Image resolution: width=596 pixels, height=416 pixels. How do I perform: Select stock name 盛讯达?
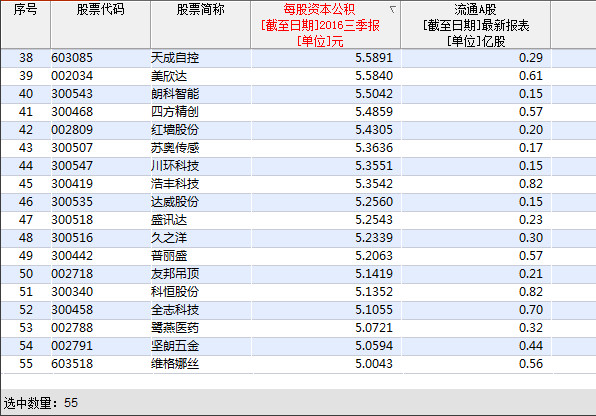(169, 220)
